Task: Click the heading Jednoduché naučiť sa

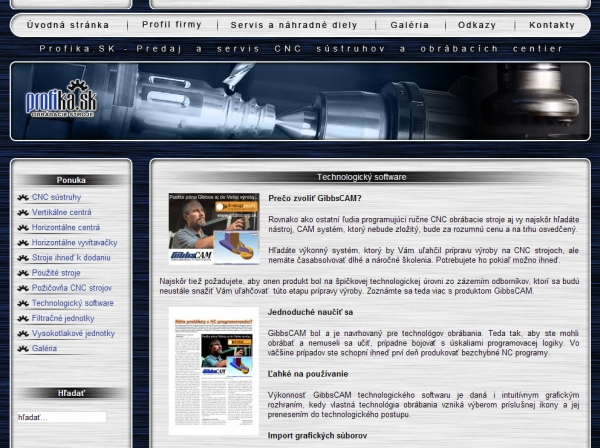Action: pyautogui.click(x=310, y=312)
